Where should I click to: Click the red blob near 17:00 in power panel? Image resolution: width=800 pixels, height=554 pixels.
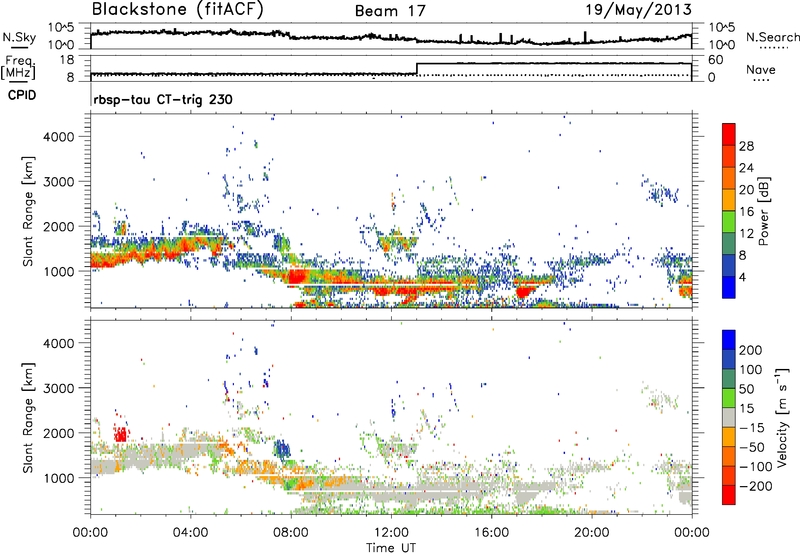tap(524, 291)
